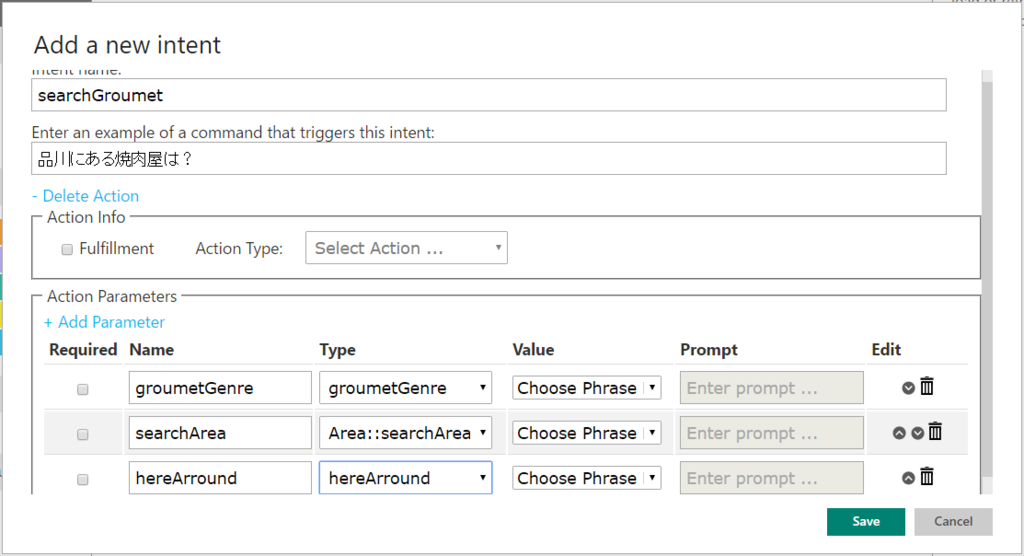1024x556 pixels.
Task: Move searchArea parameter up with arrow icon
Action: point(899,433)
